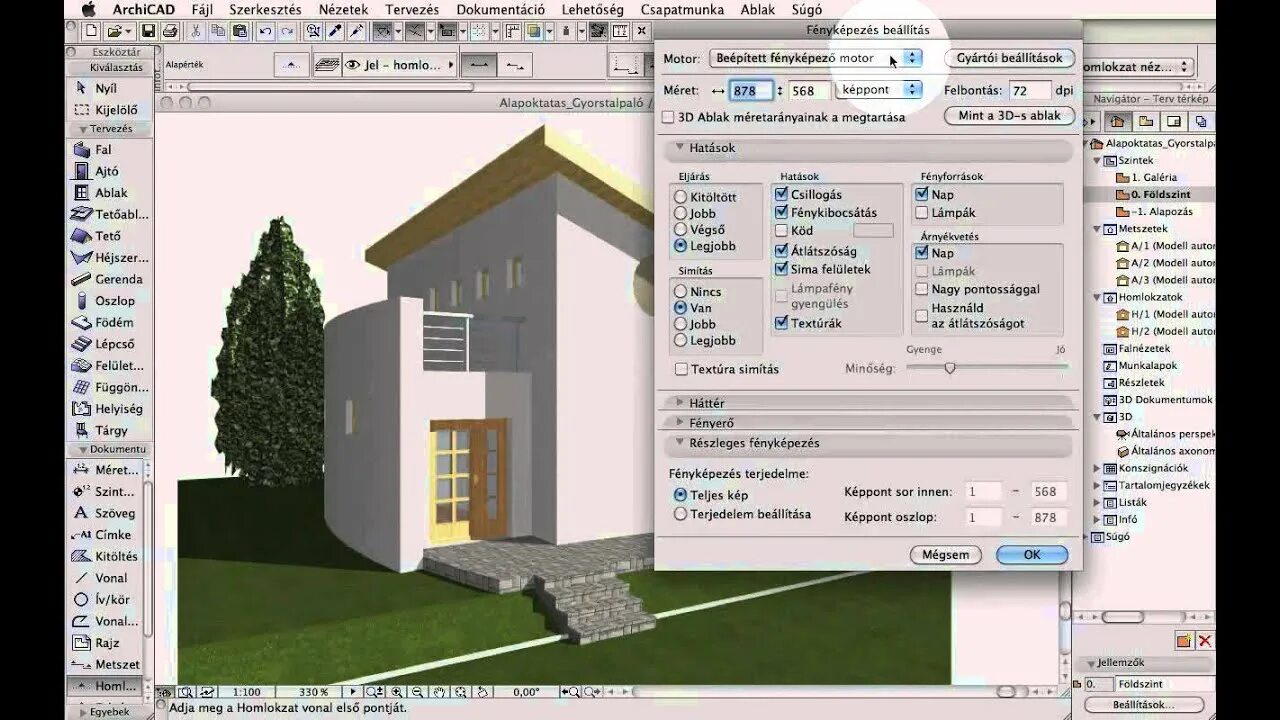
Task: Open the Motor dropdown
Action: pyautogui.click(x=815, y=58)
